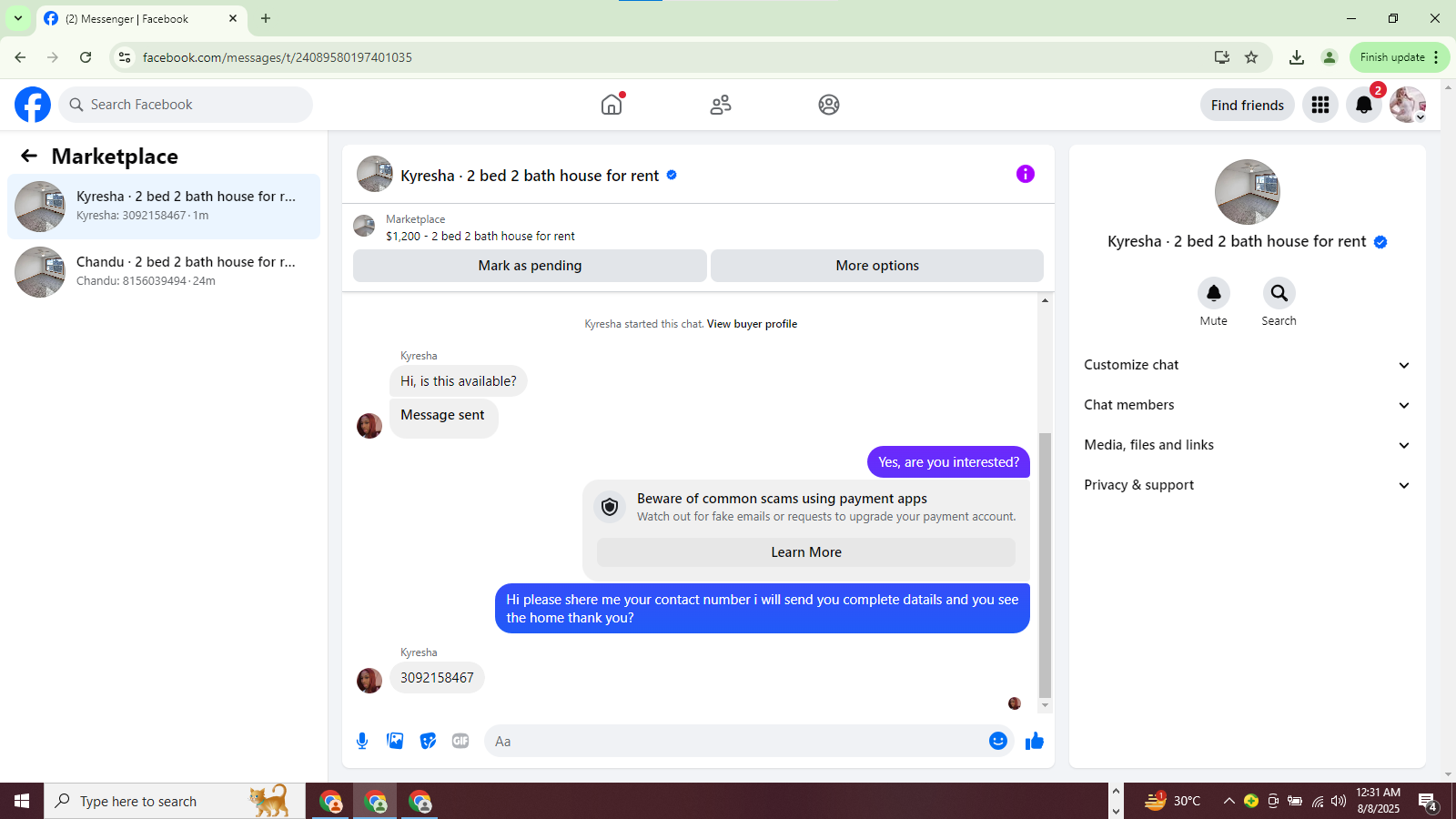This screenshot has height=819, width=1456.
Task: Open the Chandu conversation in list
Action: pyautogui.click(x=164, y=272)
